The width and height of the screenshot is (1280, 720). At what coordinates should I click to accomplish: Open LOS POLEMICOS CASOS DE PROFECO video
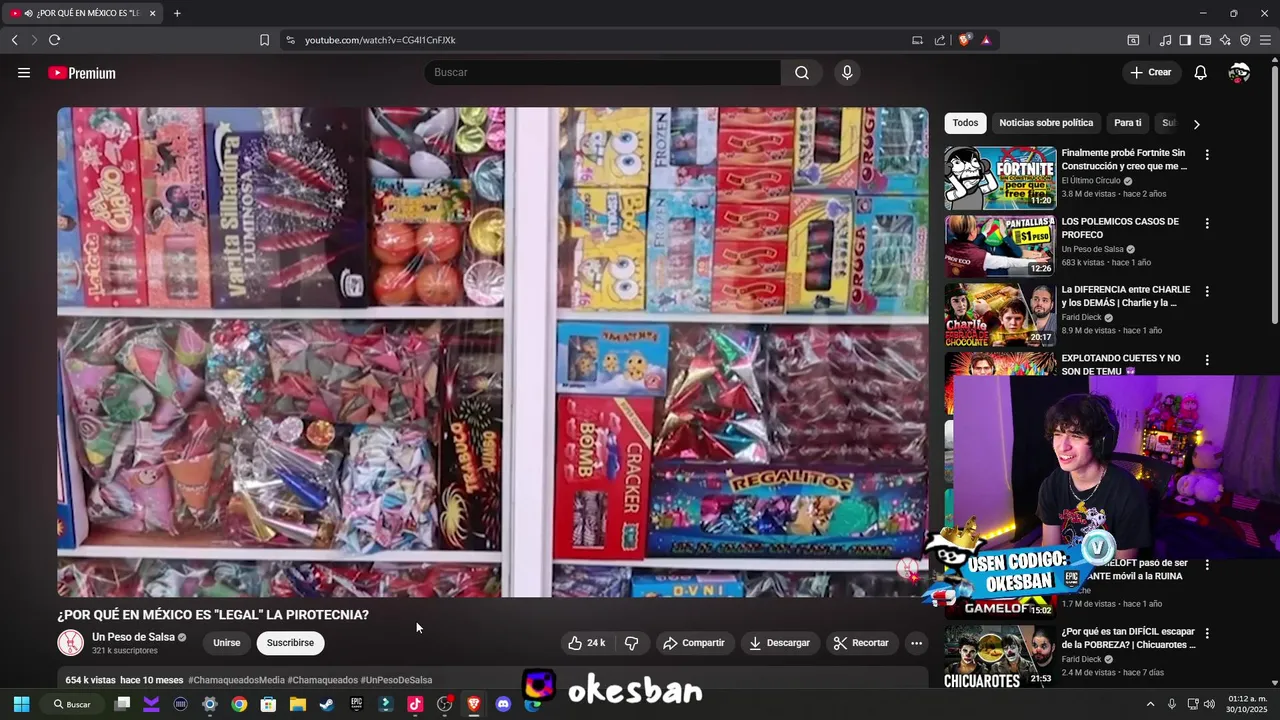1120,228
